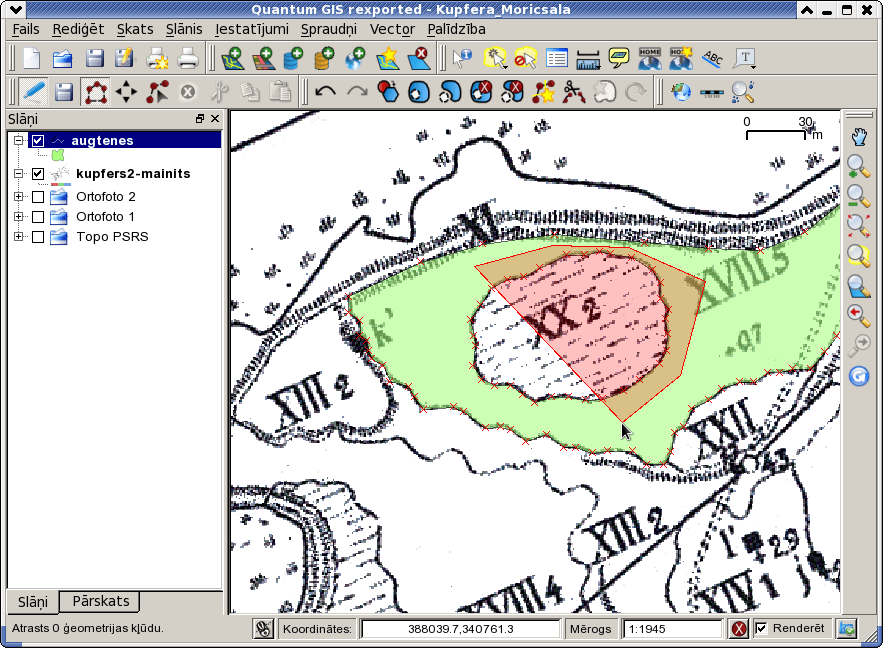This screenshot has width=883, height=648.
Task: Click the Simplify Feature icon
Action: tap(388, 92)
